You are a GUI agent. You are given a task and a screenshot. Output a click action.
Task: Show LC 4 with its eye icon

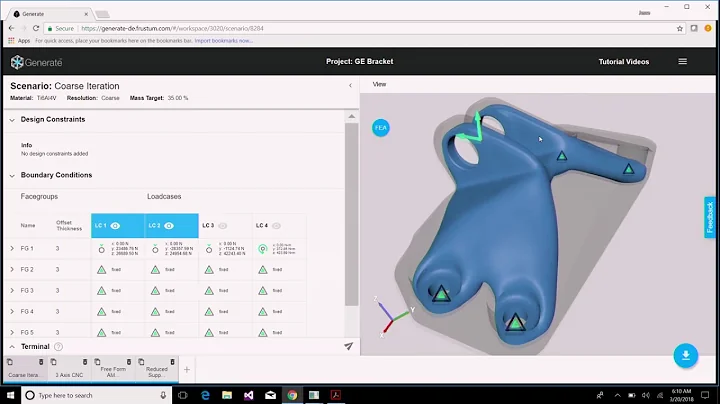[x=276, y=225]
